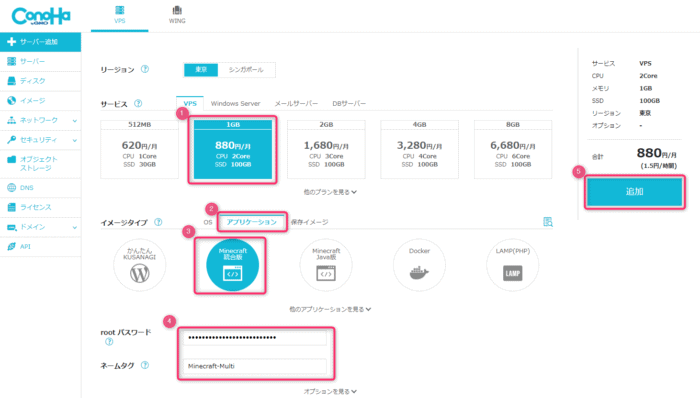Click the ConoHa logo
The image size is (700, 398).
(x=41, y=16)
